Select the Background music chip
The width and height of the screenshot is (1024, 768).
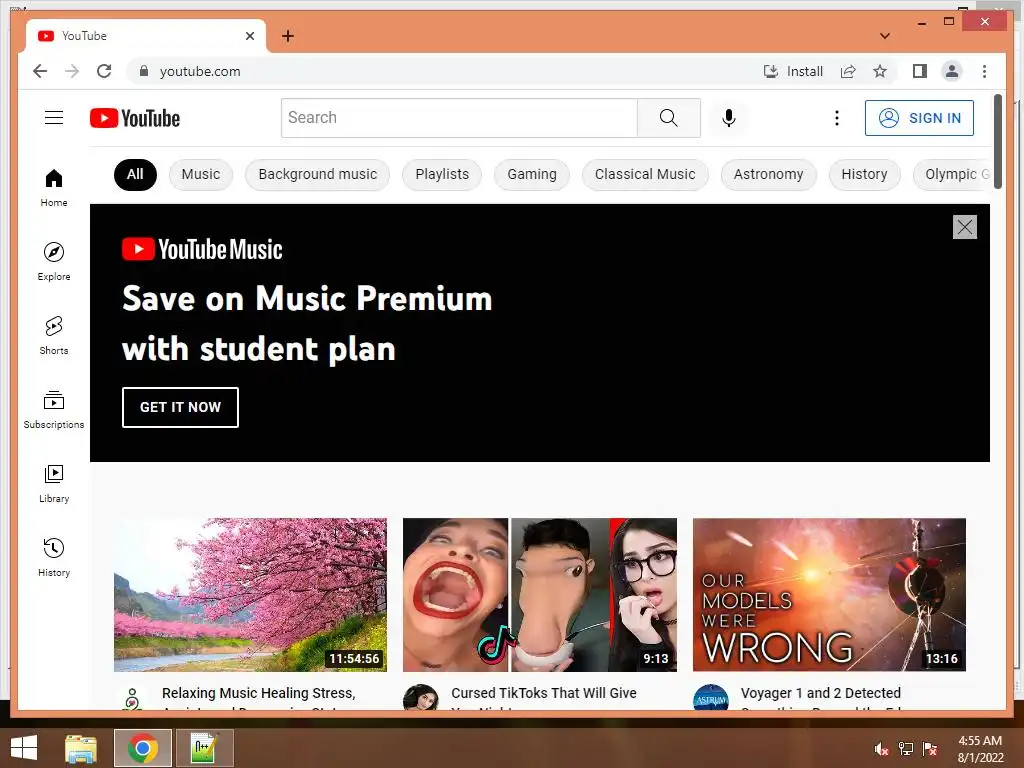click(x=317, y=174)
